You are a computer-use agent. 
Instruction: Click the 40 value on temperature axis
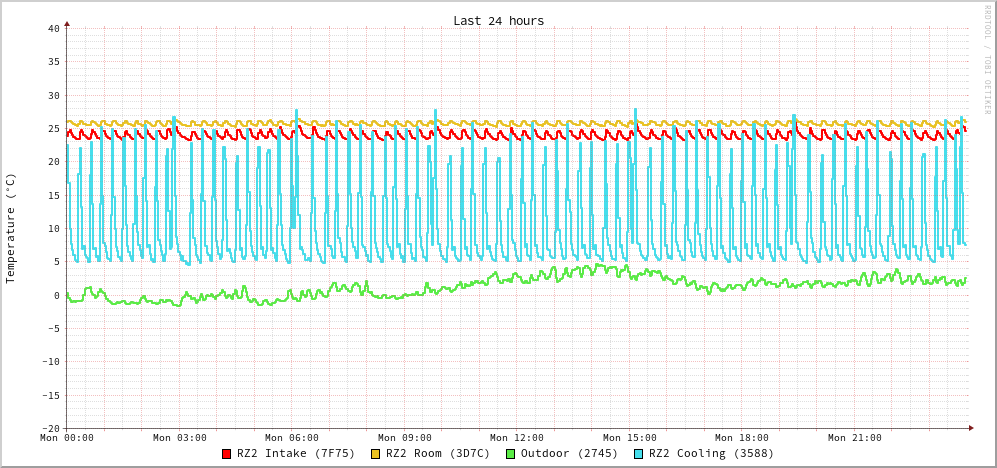point(53,28)
